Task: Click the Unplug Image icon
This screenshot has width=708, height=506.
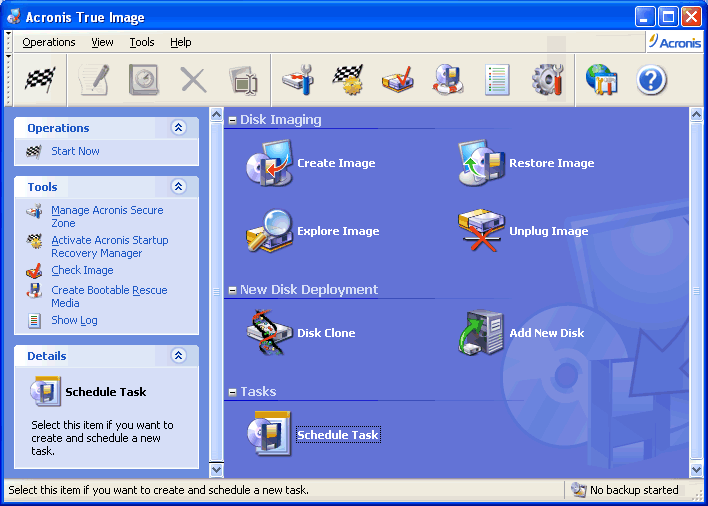Action: tap(481, 231)
